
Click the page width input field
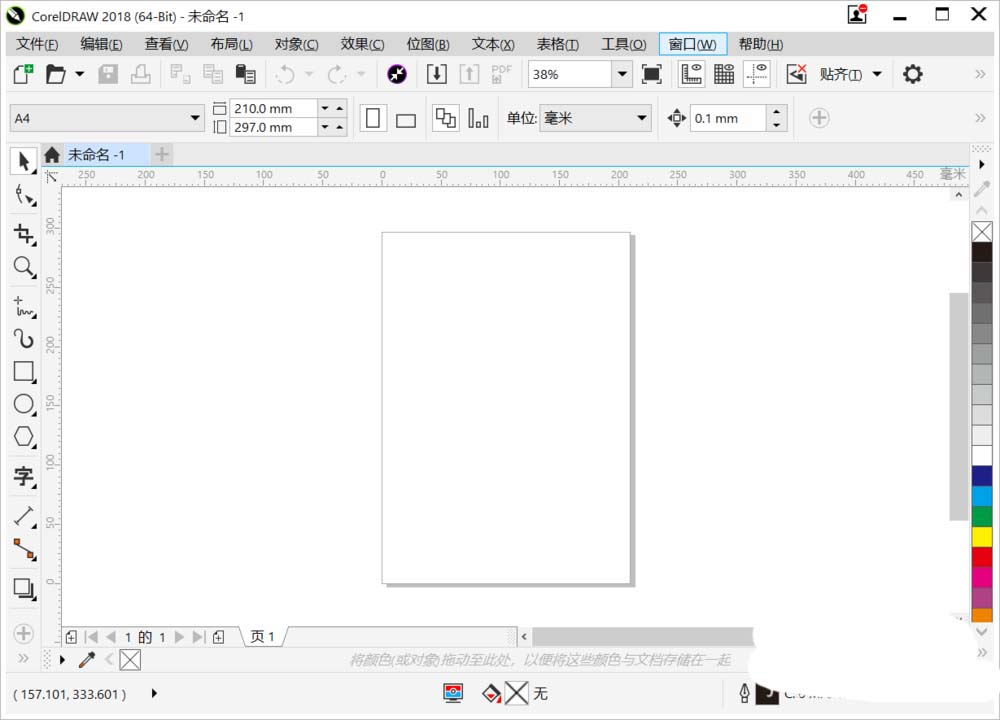coord(273,108)
